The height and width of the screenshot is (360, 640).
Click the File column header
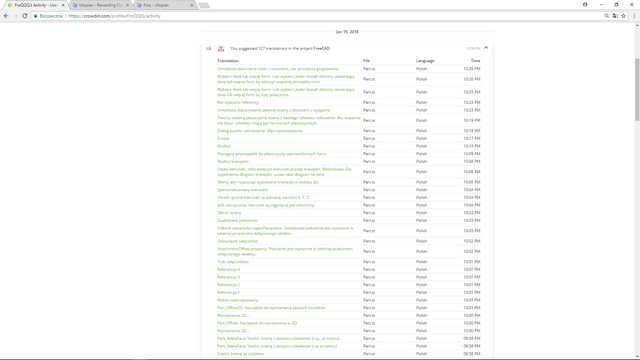366,61
